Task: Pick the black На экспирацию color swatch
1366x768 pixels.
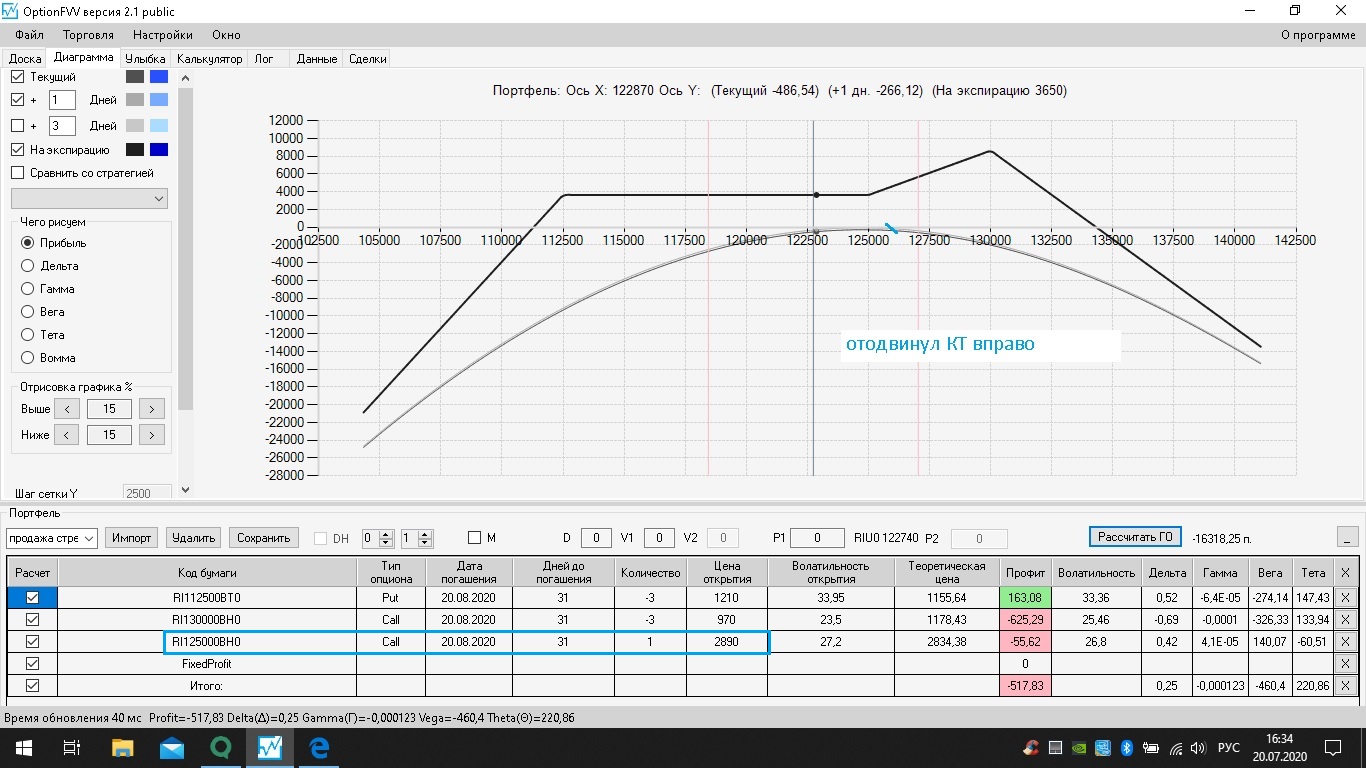Action: tap(135, 150)
